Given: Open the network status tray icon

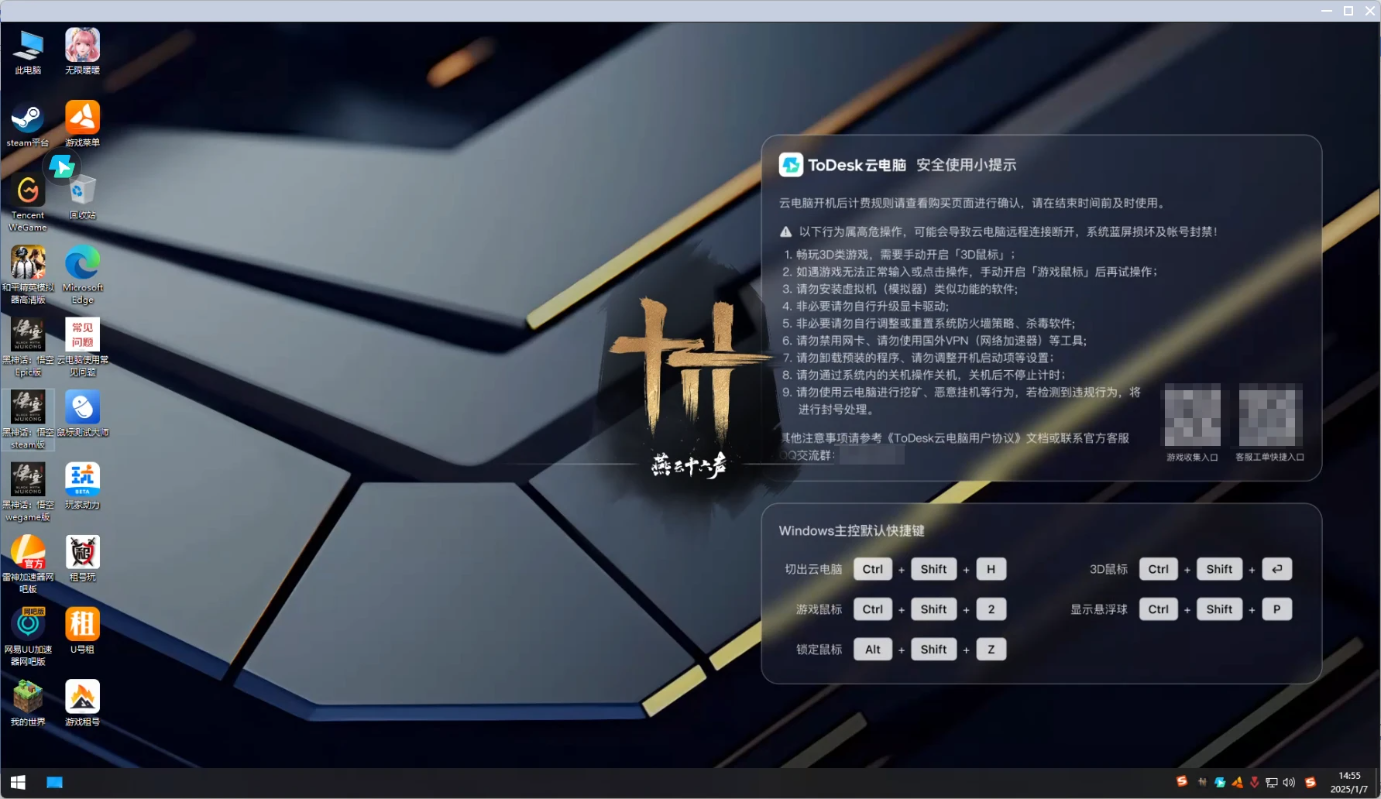Looking at the screenshot, I should click(x=1272, y=782).
